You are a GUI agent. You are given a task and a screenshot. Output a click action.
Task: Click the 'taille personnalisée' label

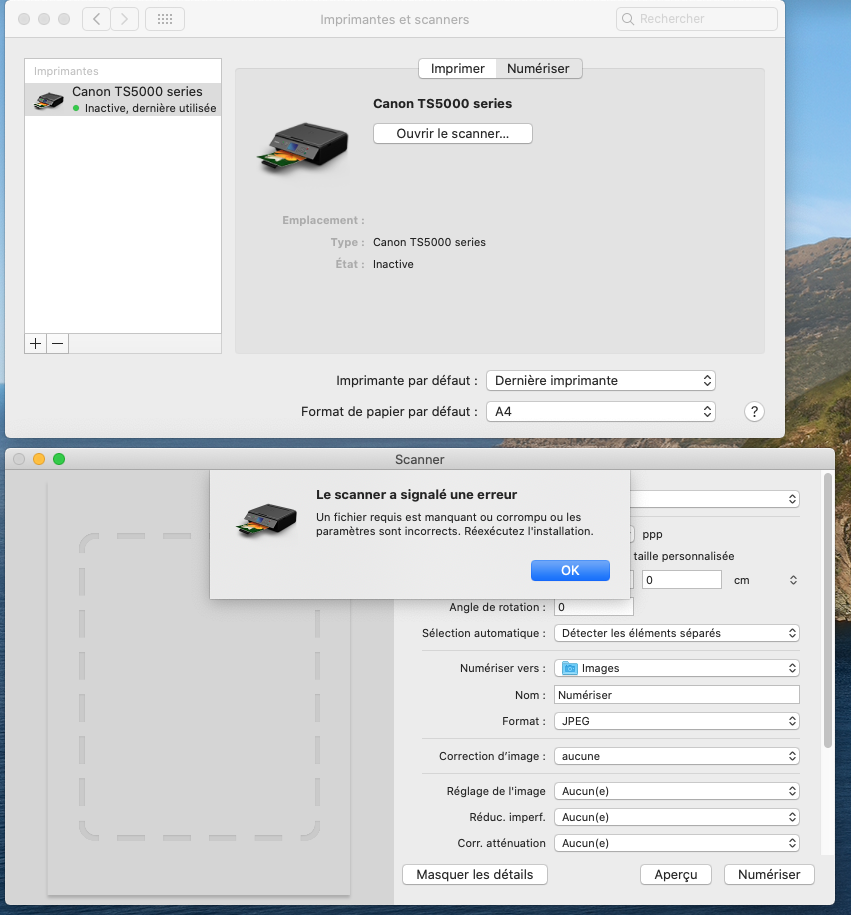pos(684,556)
